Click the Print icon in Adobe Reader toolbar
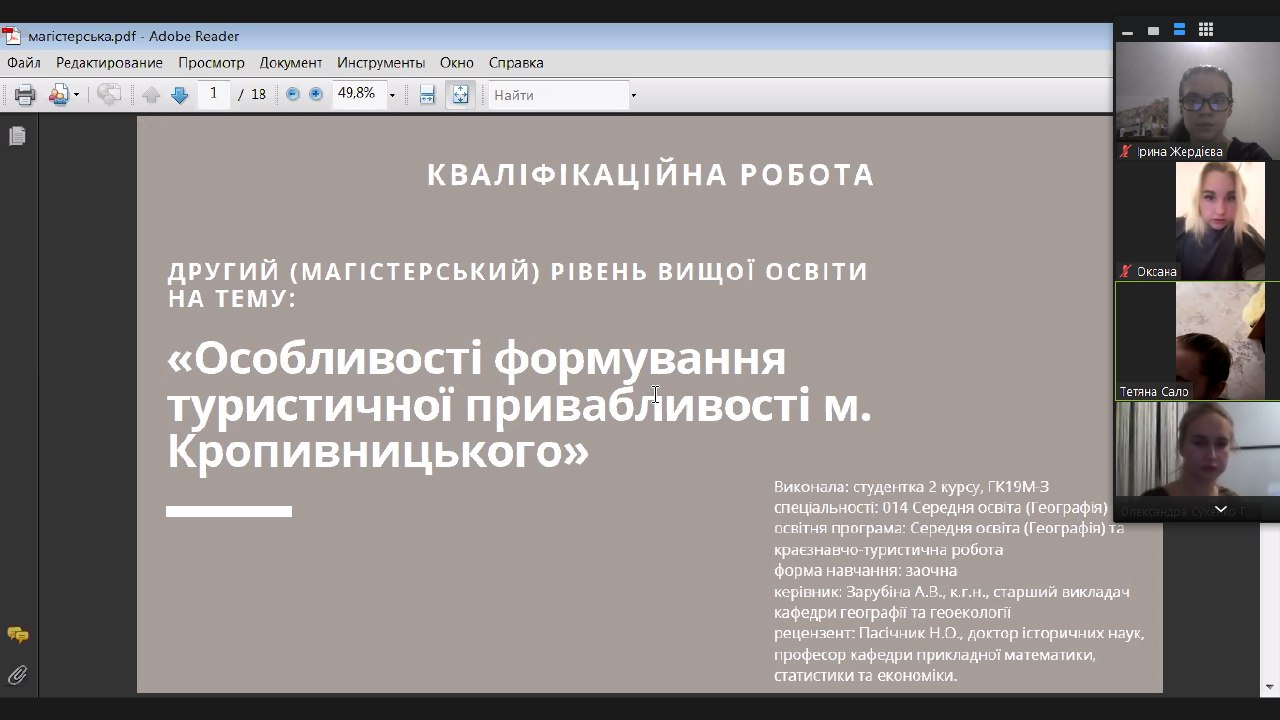The image size is (1280, 720). (x=24, y=95)
